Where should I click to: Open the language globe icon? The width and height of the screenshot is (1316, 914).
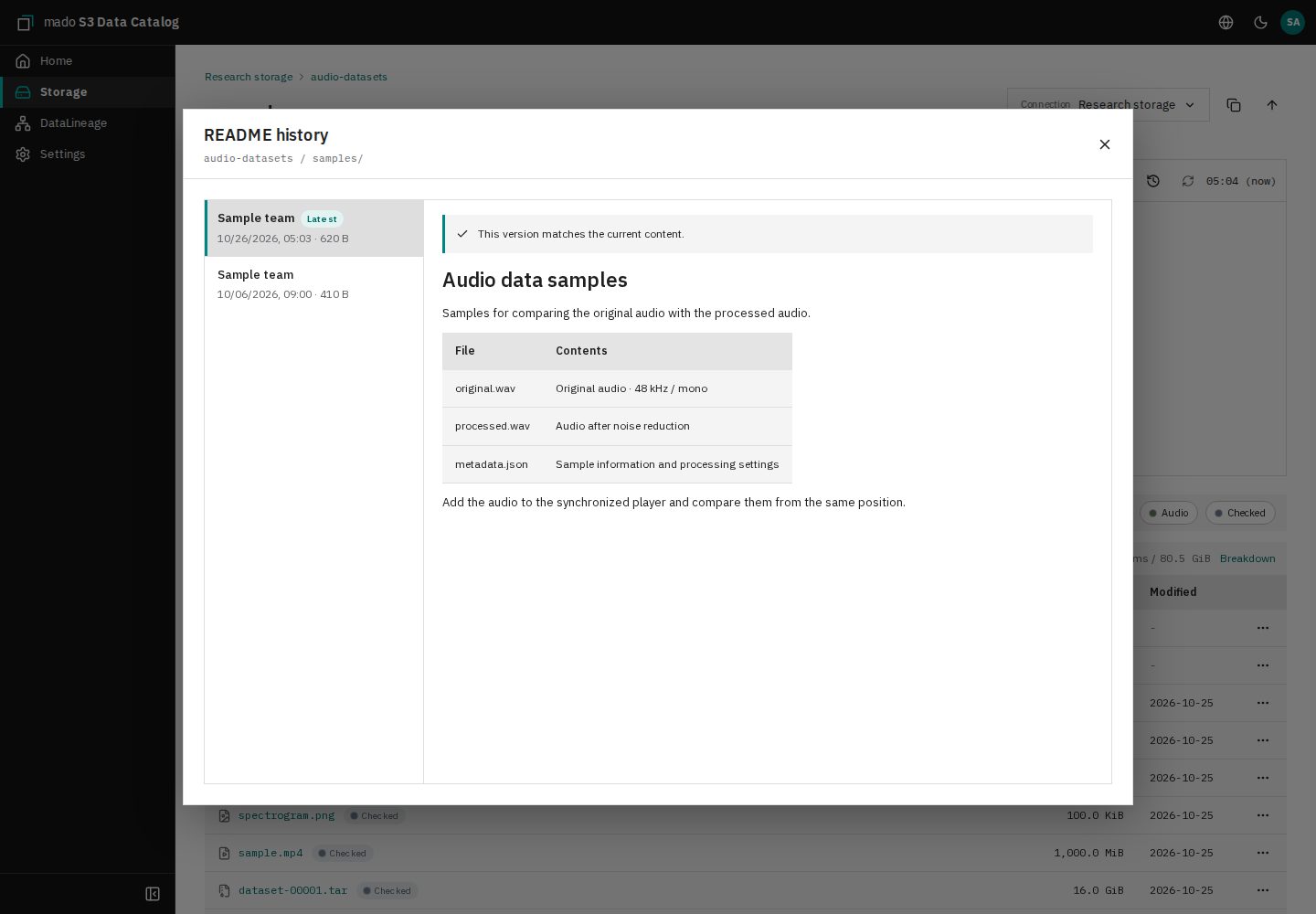click(1226, 23)
